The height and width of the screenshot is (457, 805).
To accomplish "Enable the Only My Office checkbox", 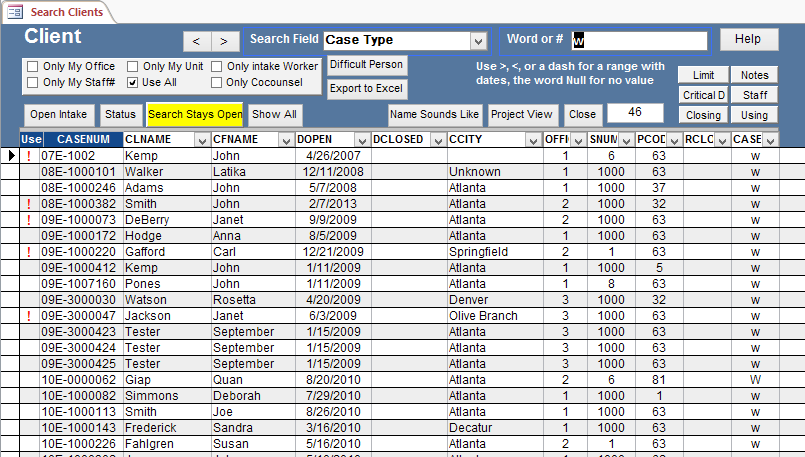I will click(x=33, y=67).
